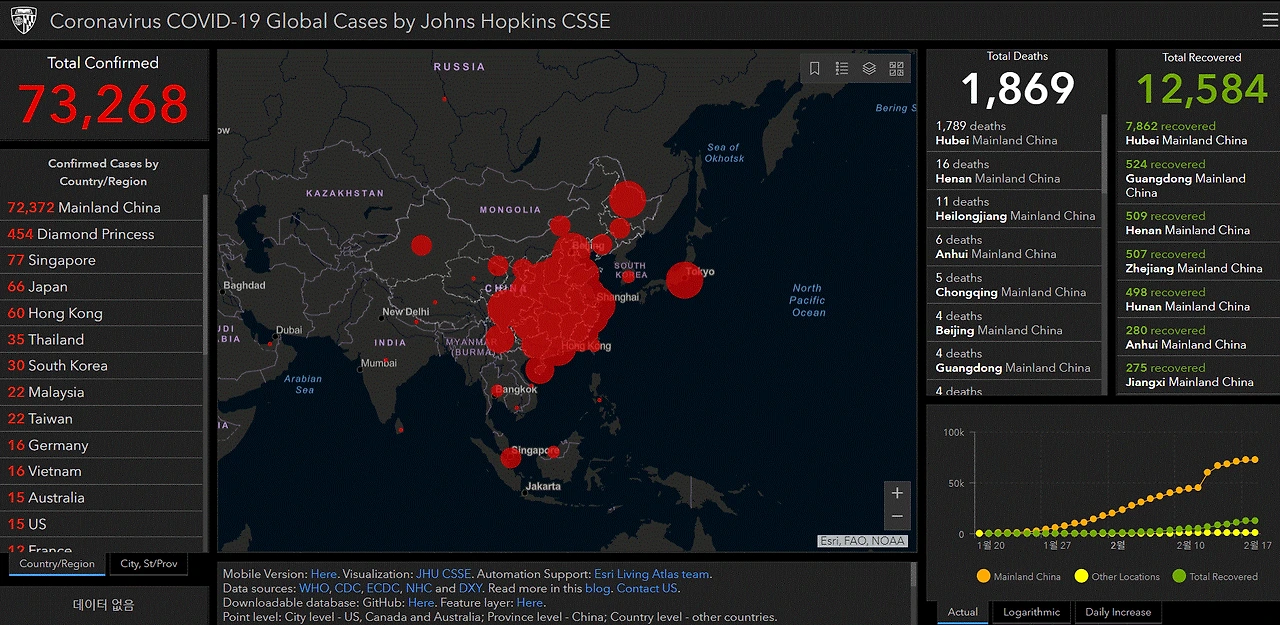Open the blog link
The width and height of the screenshot is (1280, 625).
click(598, 589)
